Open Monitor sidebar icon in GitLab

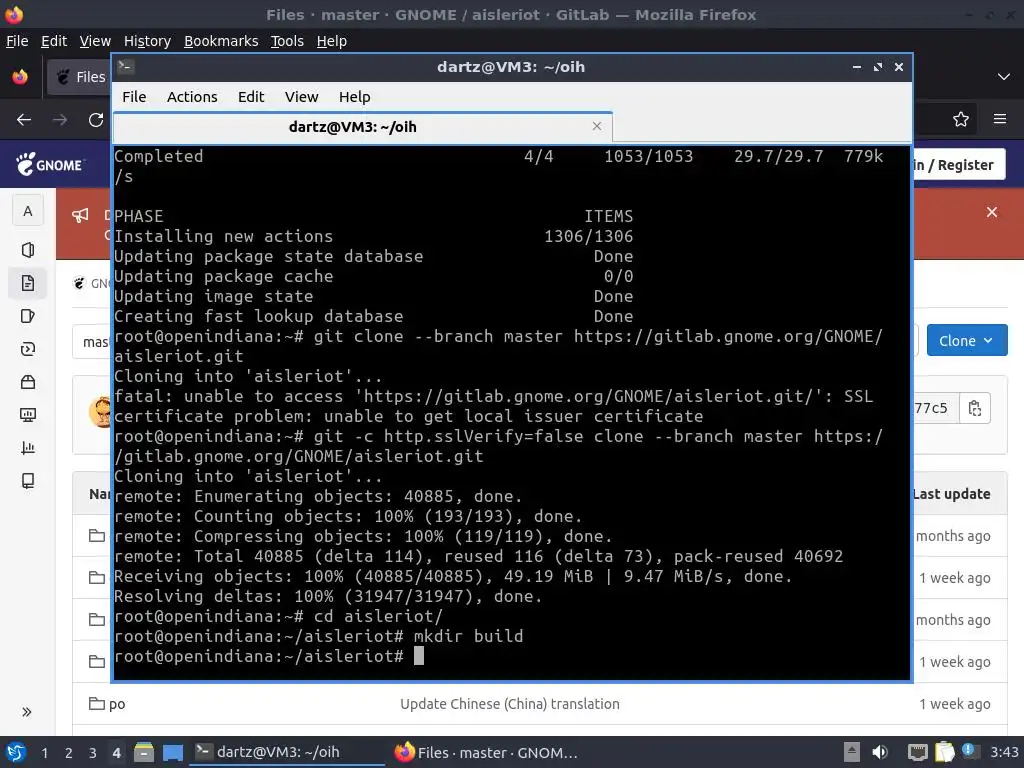tap(27, 415)
